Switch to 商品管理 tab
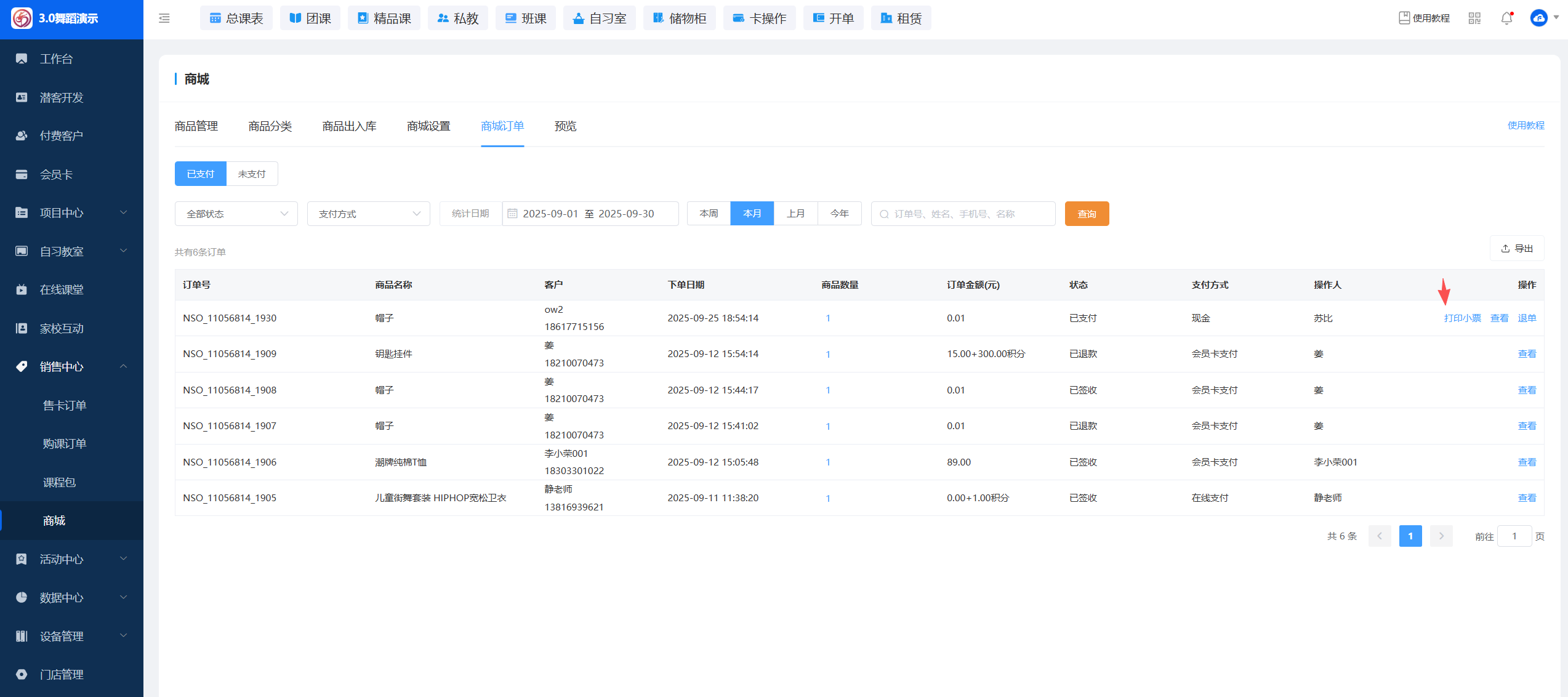Image resolution: width=1568 pixels, height=697 pixels. [x=196, y=126]
